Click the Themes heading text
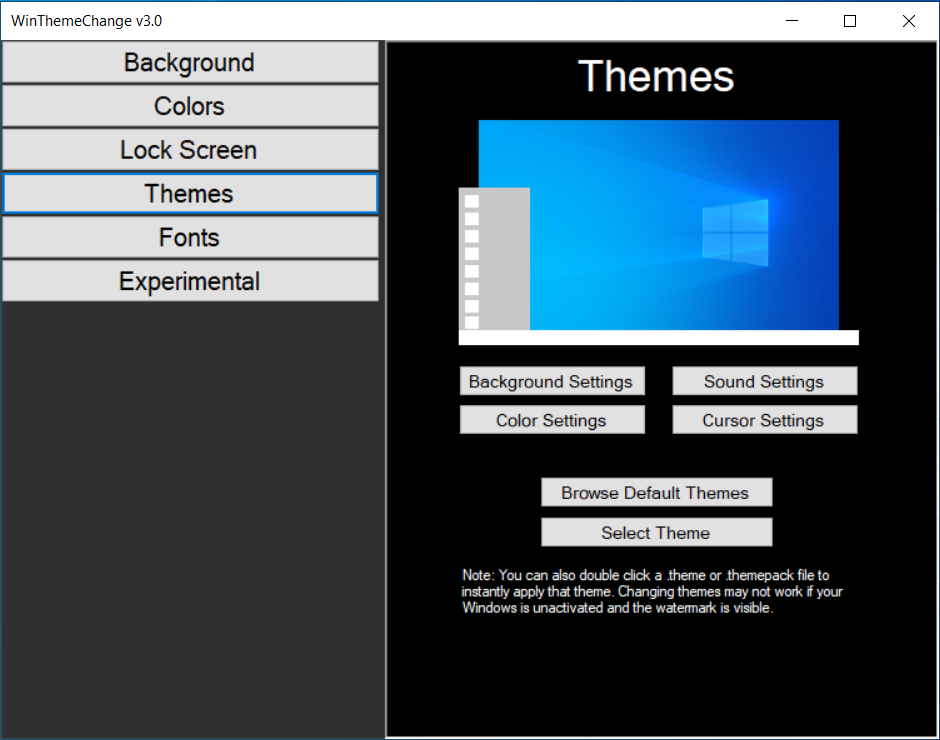 pos(656,76)
